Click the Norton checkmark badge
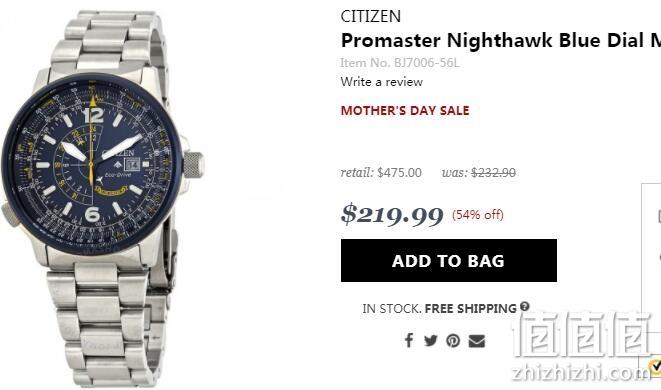661x390 pixels. pos(656,366)
